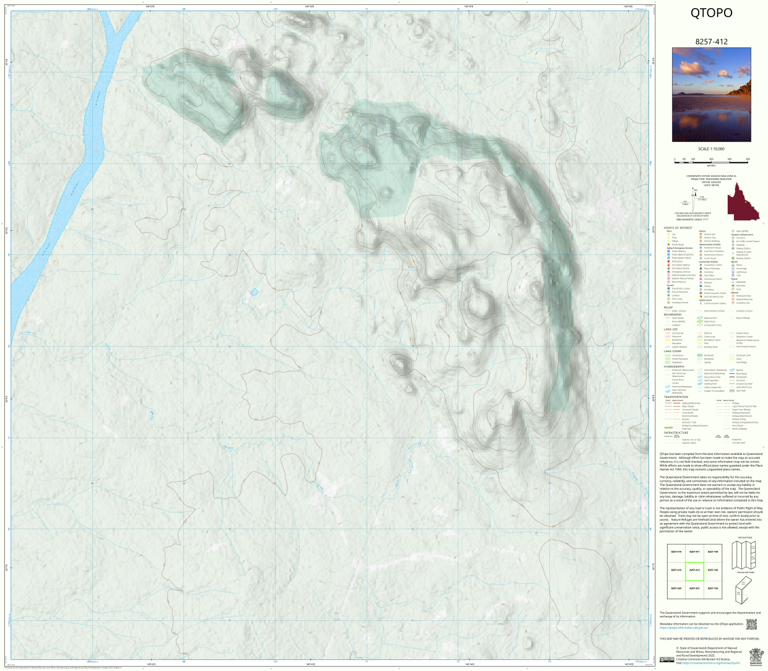
Task: Open the QTopo information website link
Action: [x=683, y=627]
